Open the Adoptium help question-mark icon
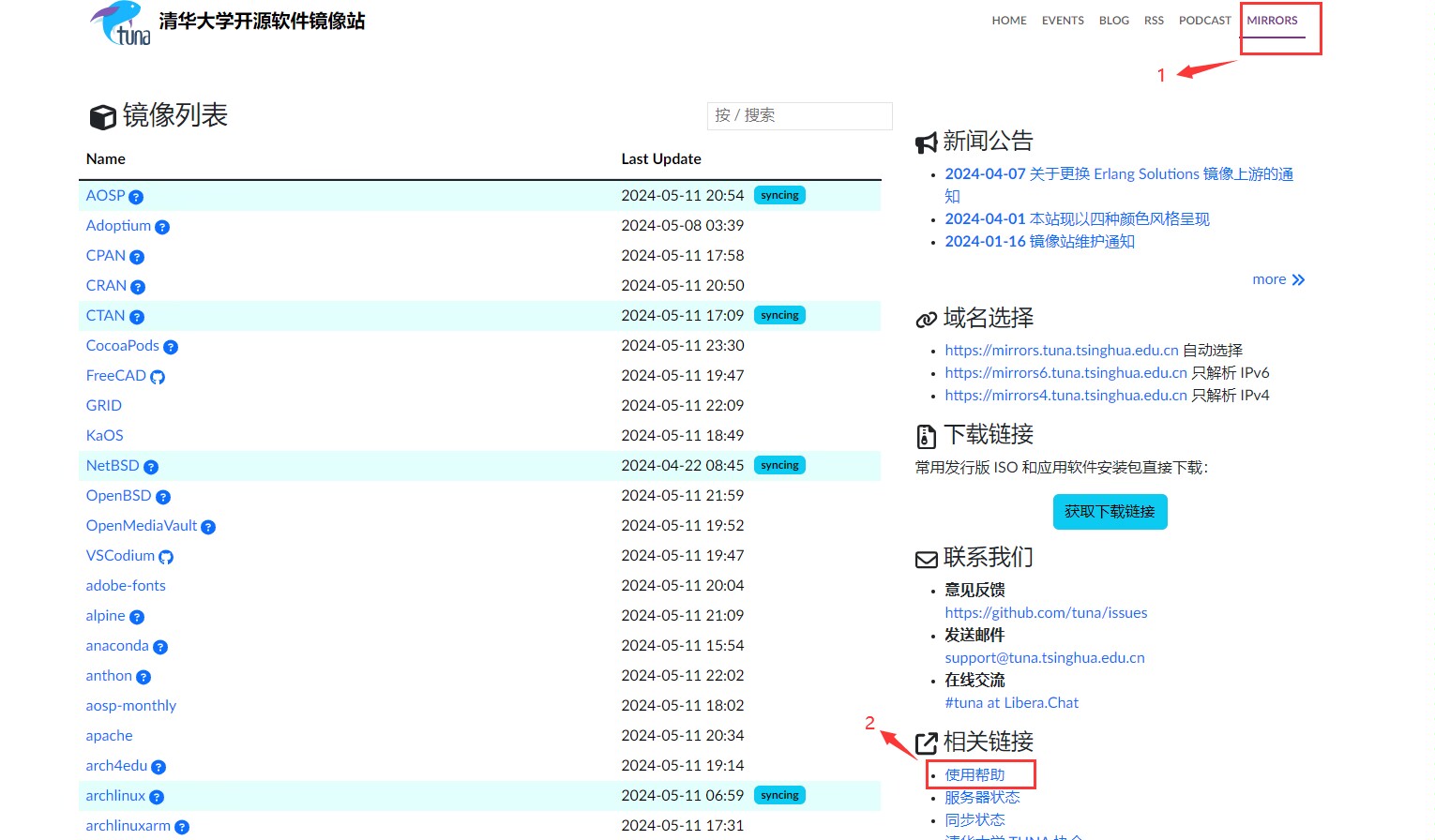Screen dimensions: 1435x840 tap(162, 227)
